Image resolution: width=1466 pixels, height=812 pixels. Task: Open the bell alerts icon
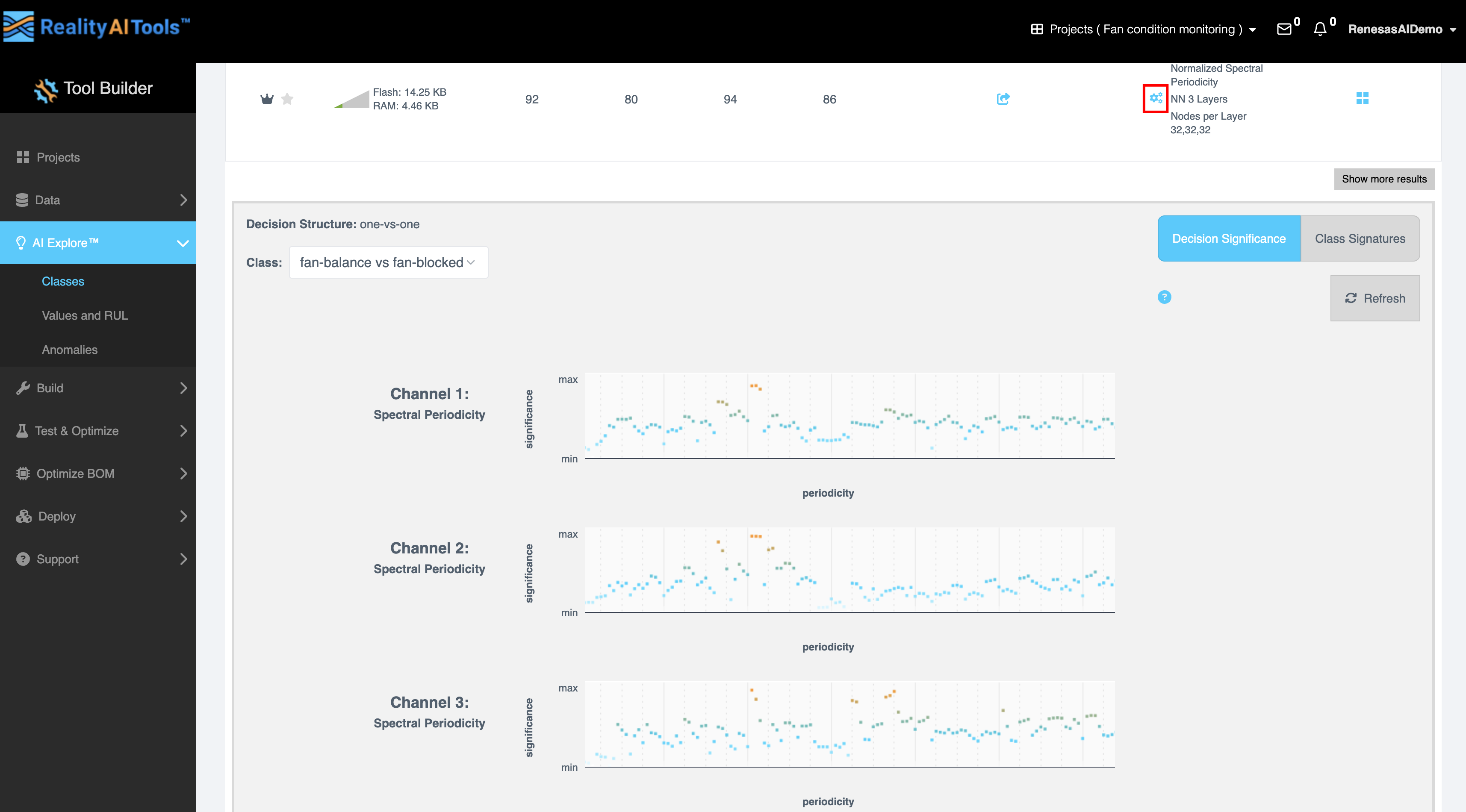tap(1320, 29)
